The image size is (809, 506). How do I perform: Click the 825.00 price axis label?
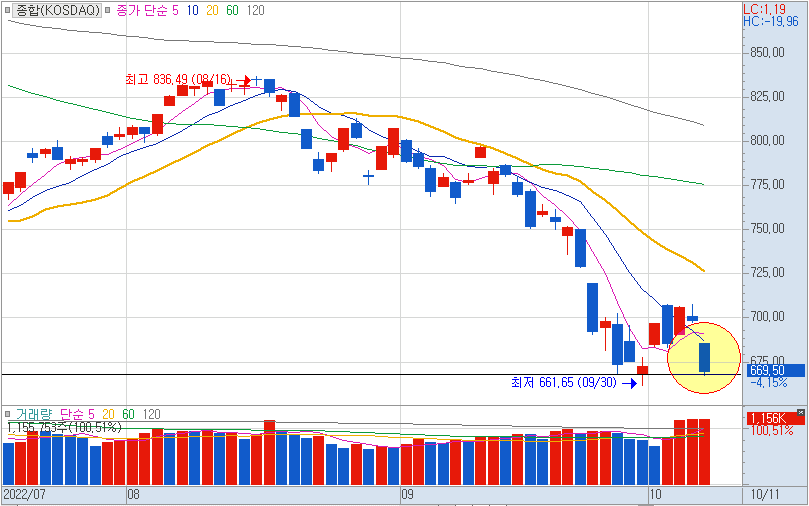(x=767, y=96)
